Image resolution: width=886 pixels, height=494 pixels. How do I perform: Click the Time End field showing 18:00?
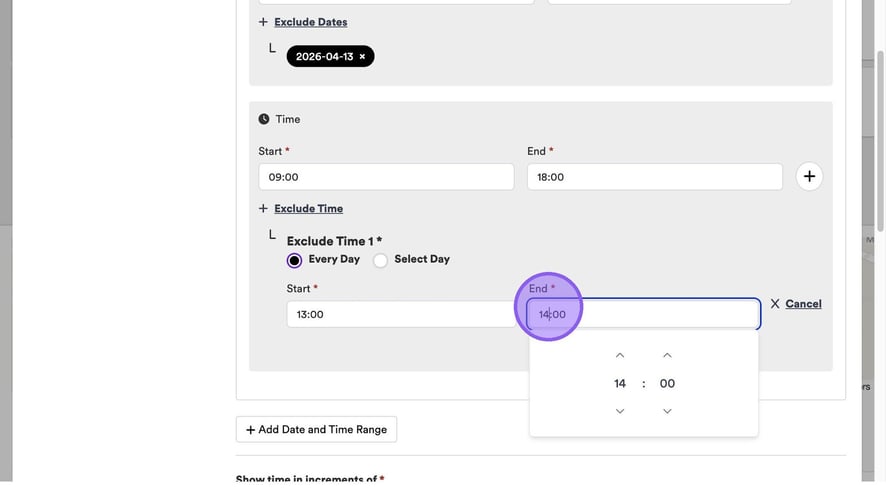pos(654,177)
